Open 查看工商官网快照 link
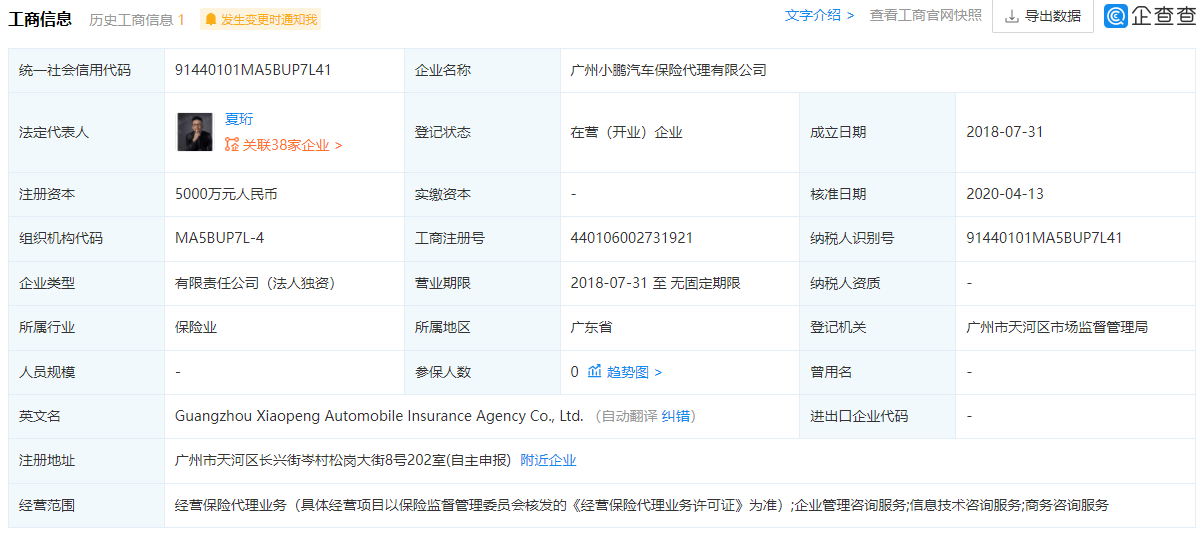The height and width of the screenshot is (536, 1203). [x=925, y=16]
